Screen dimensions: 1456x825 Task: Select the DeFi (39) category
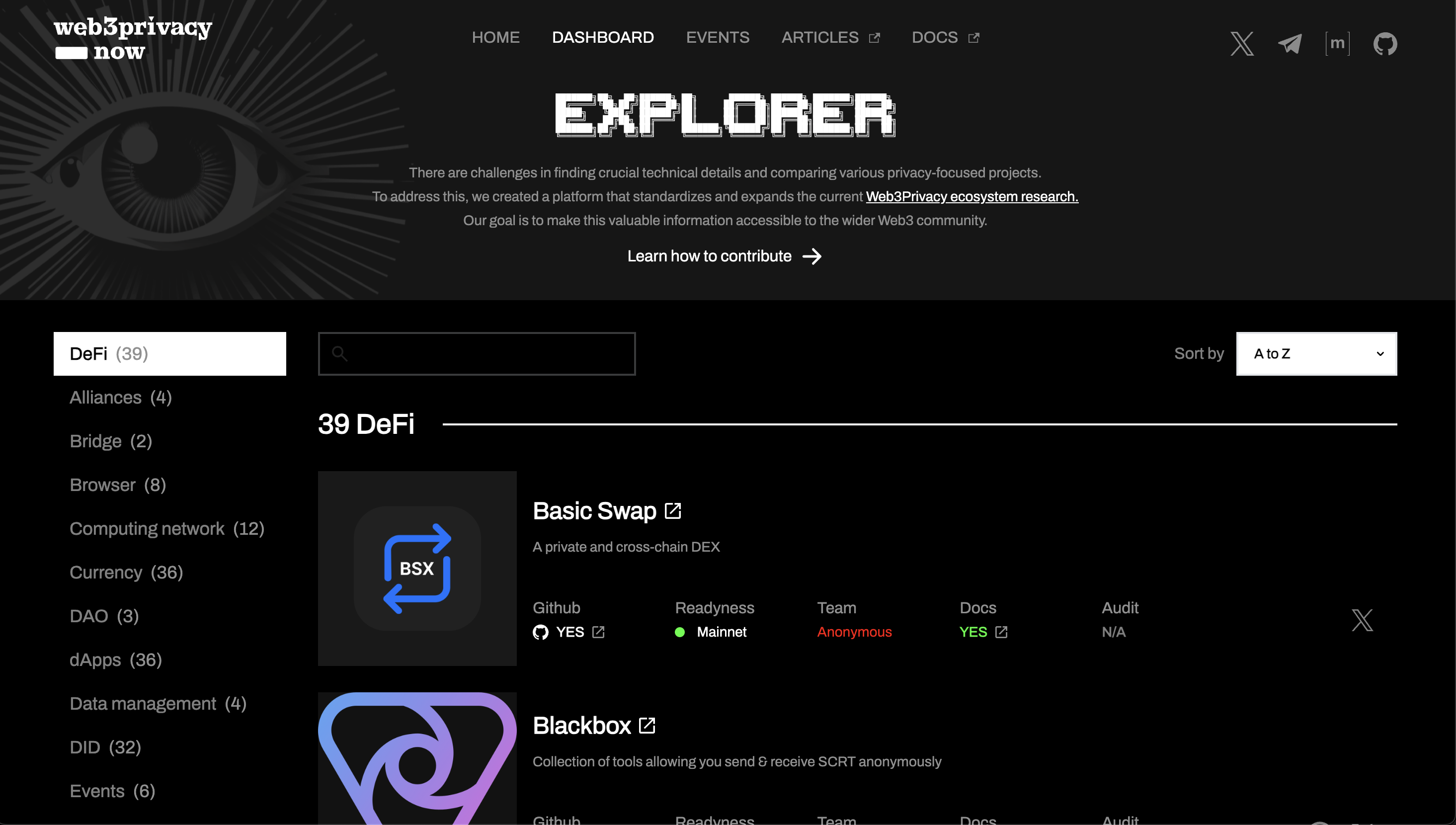(169, 353)
